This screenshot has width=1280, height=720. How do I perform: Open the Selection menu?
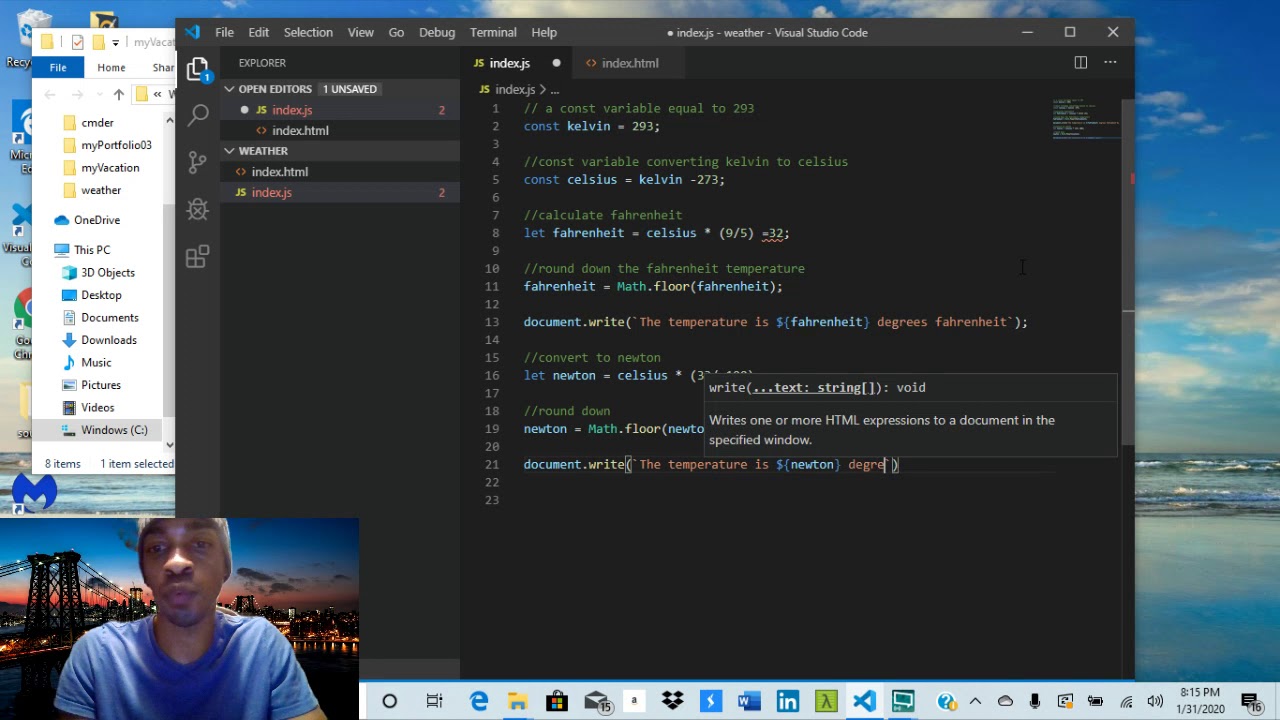tap(308, 32)
